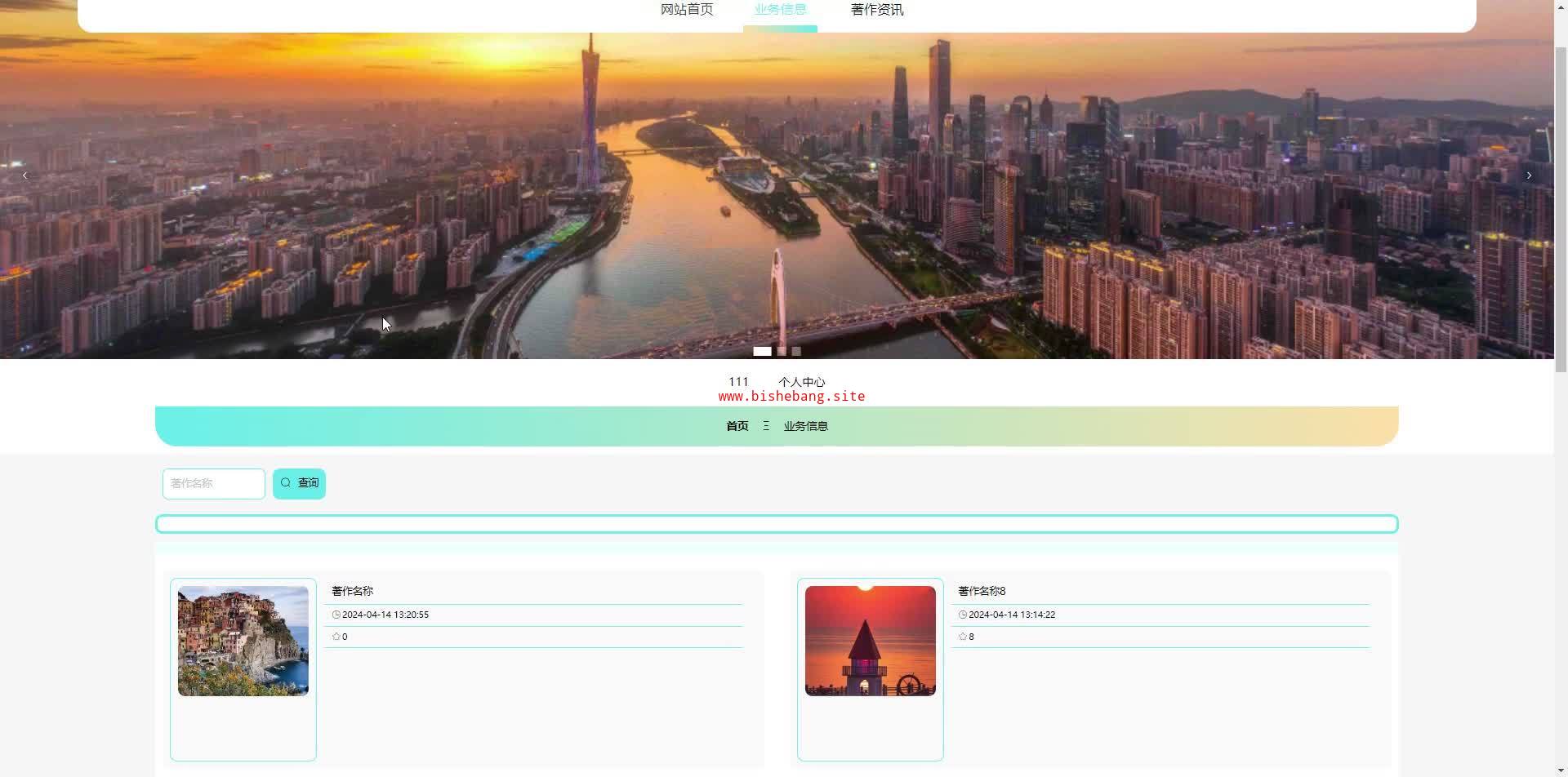Click 首页 in the breadcrumb
This screenshot has width=1568, height=777.
pyautogui.click(x=737, y=426)
